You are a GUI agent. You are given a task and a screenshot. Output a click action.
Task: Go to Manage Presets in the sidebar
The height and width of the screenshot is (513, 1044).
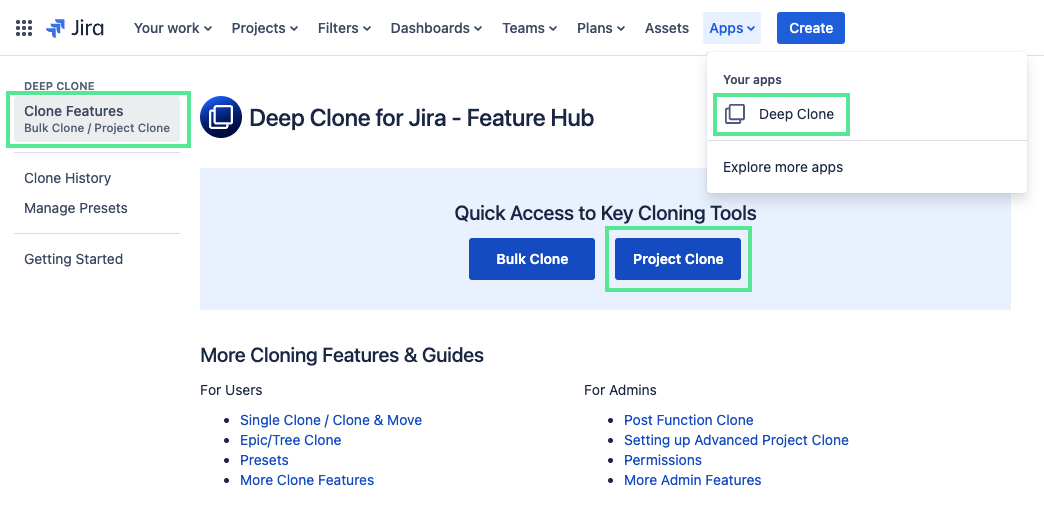[x=76, y=208]
